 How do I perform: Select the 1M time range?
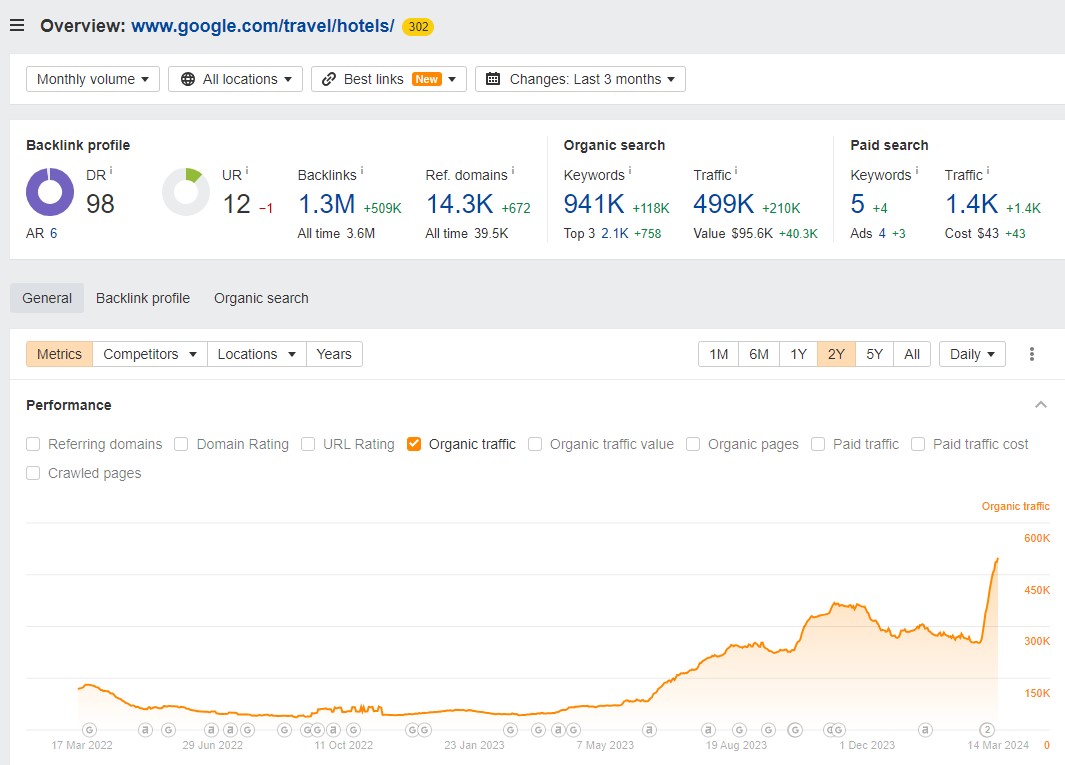(719, 354)
